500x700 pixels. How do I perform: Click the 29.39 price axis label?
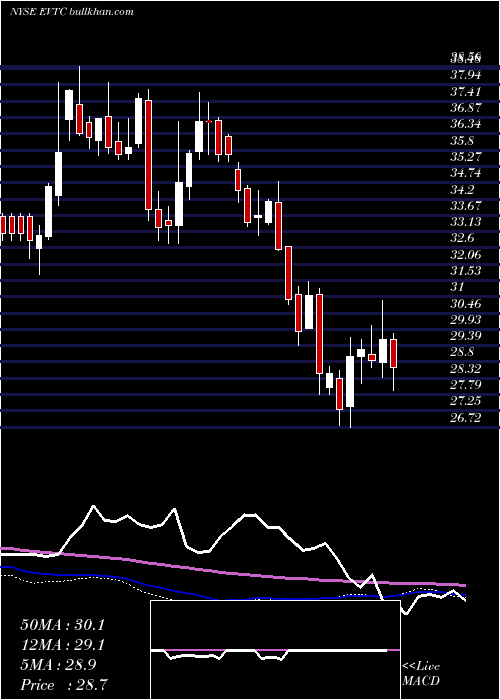[466, 336]
